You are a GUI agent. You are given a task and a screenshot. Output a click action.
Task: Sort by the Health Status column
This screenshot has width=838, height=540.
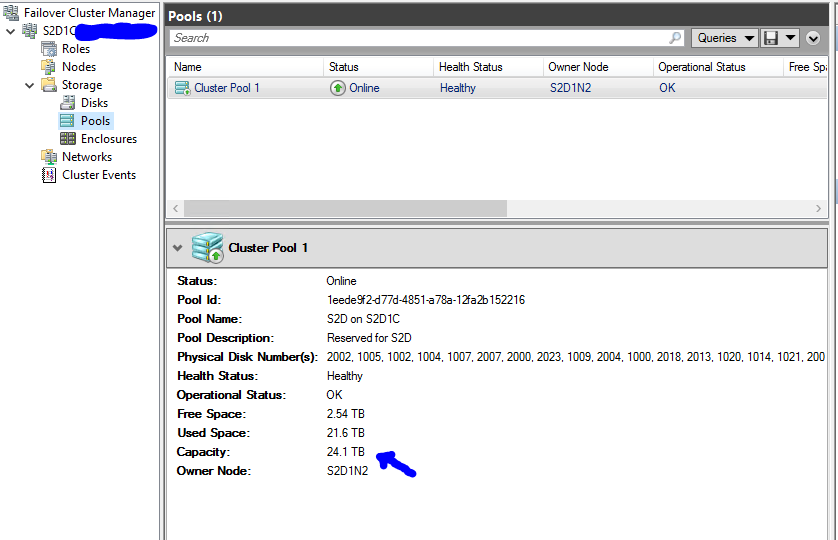click(471, 67)
